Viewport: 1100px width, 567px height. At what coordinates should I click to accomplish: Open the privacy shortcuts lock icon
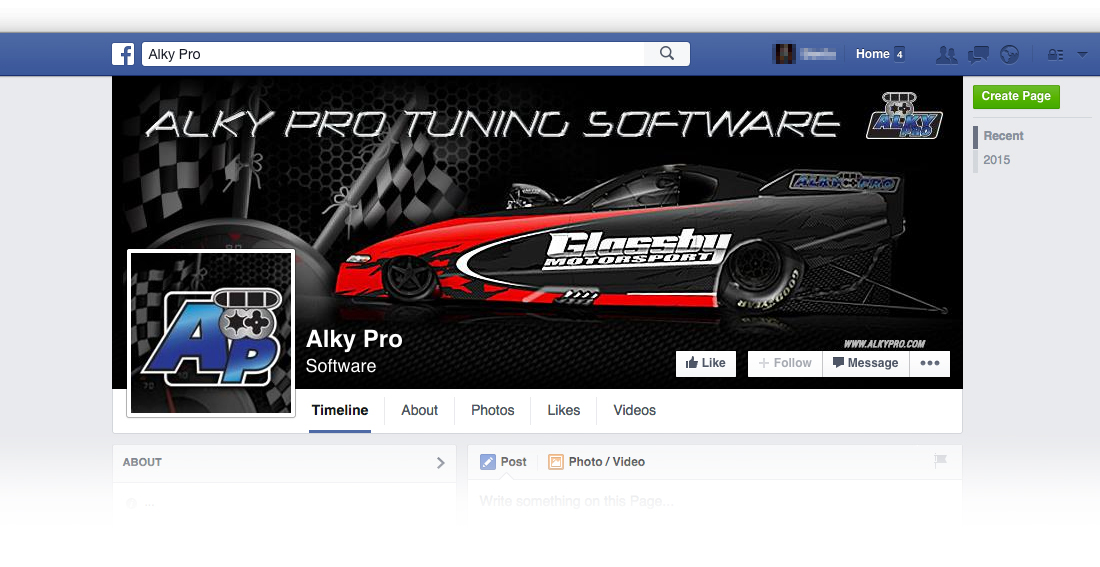coord(1056,54)
